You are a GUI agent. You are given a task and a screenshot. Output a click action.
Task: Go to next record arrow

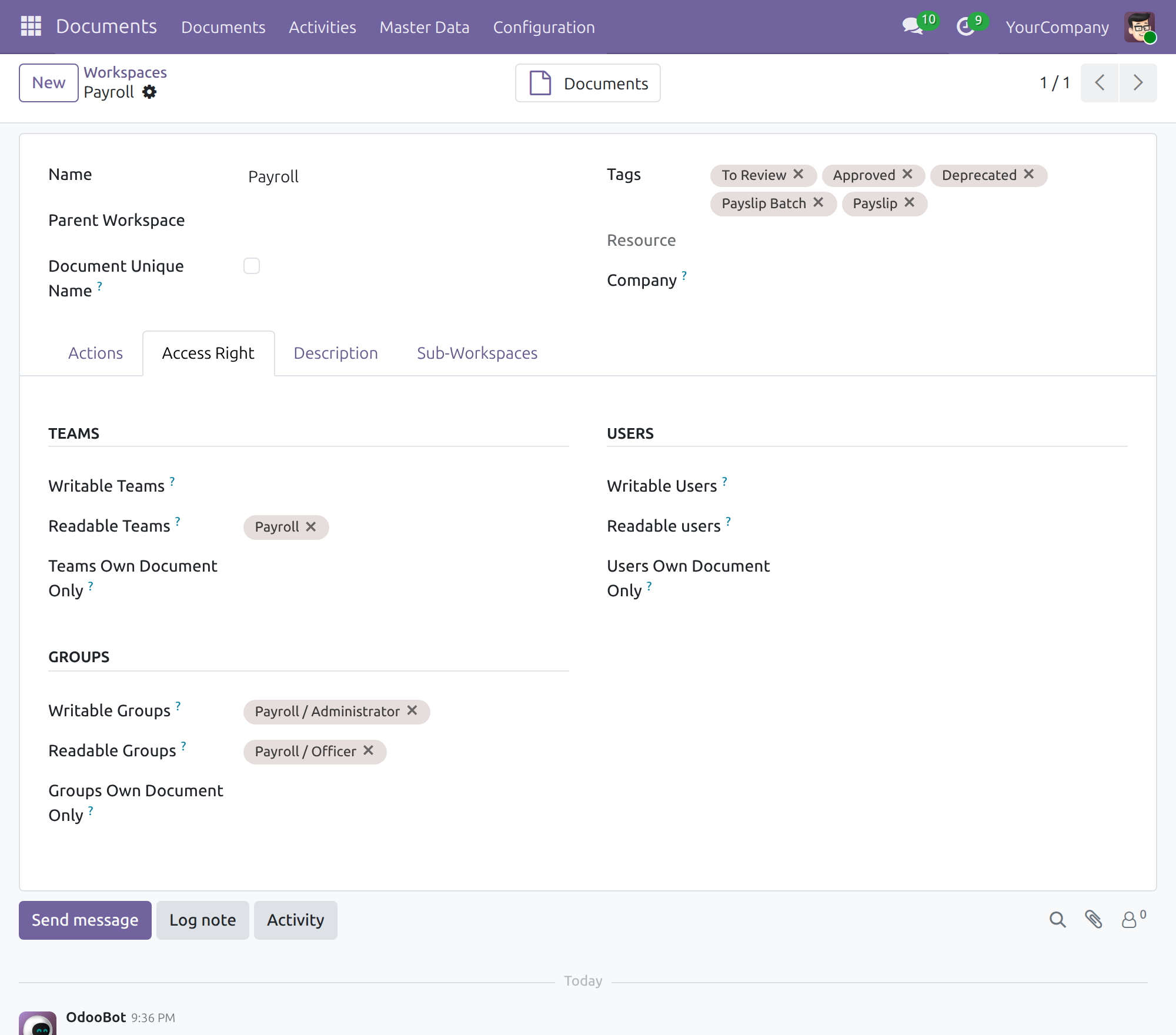point(1138,83)
